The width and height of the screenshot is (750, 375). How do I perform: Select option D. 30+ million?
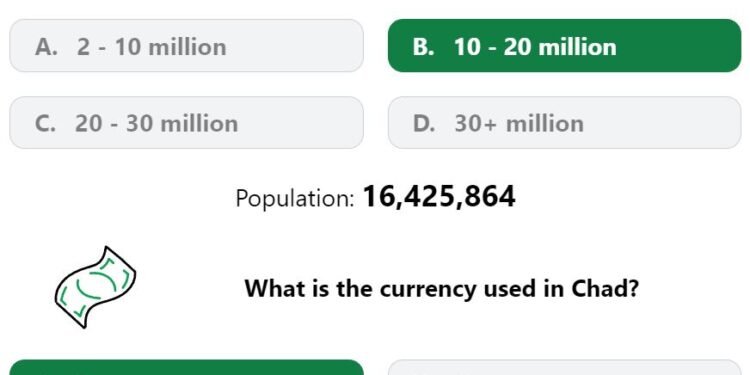pyautogui.click(x=564, y=123)
